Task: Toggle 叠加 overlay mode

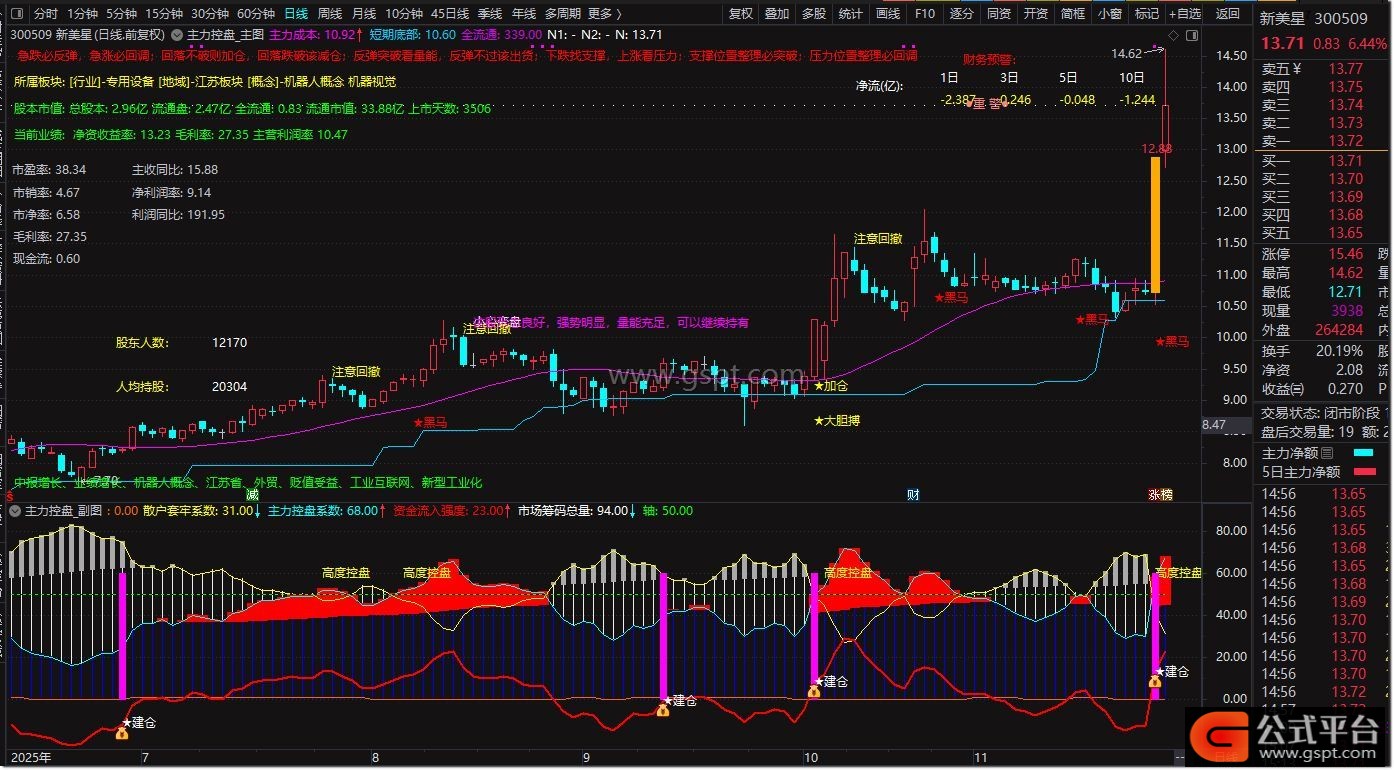Action: [777, 14]
